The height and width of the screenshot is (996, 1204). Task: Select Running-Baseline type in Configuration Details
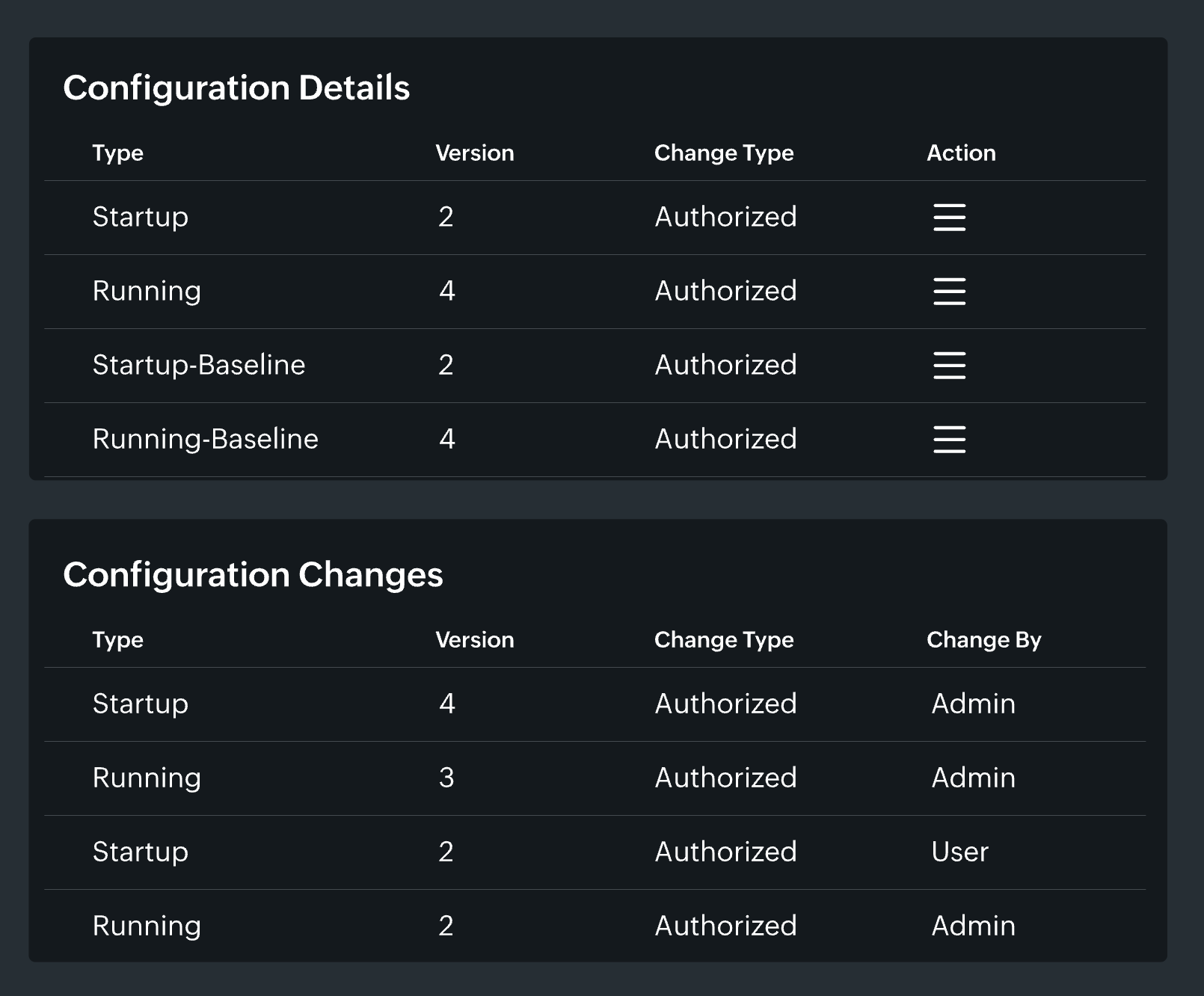pyautogui.click(x=205, y=439)
